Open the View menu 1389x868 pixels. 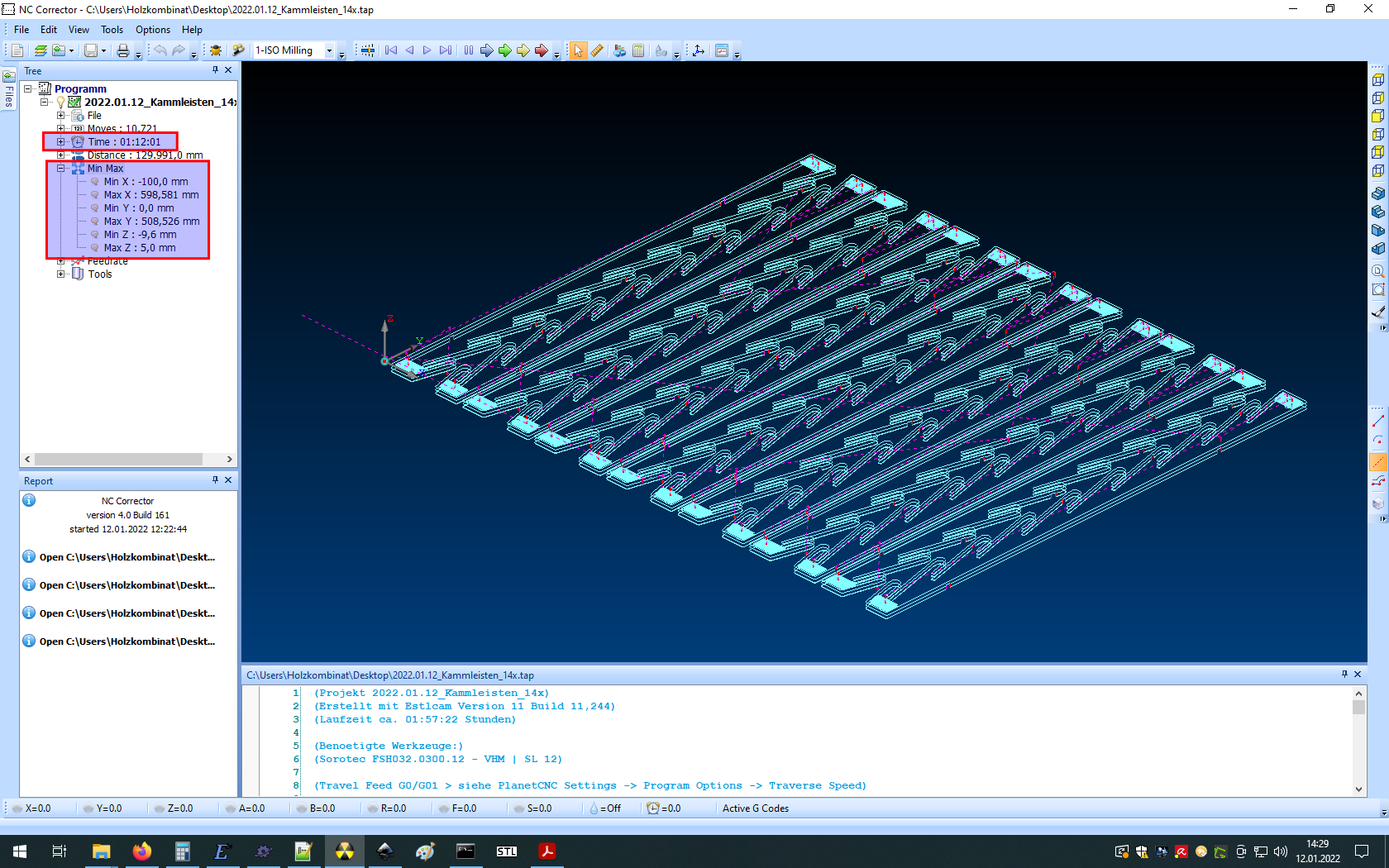click(x=79, y=30)
